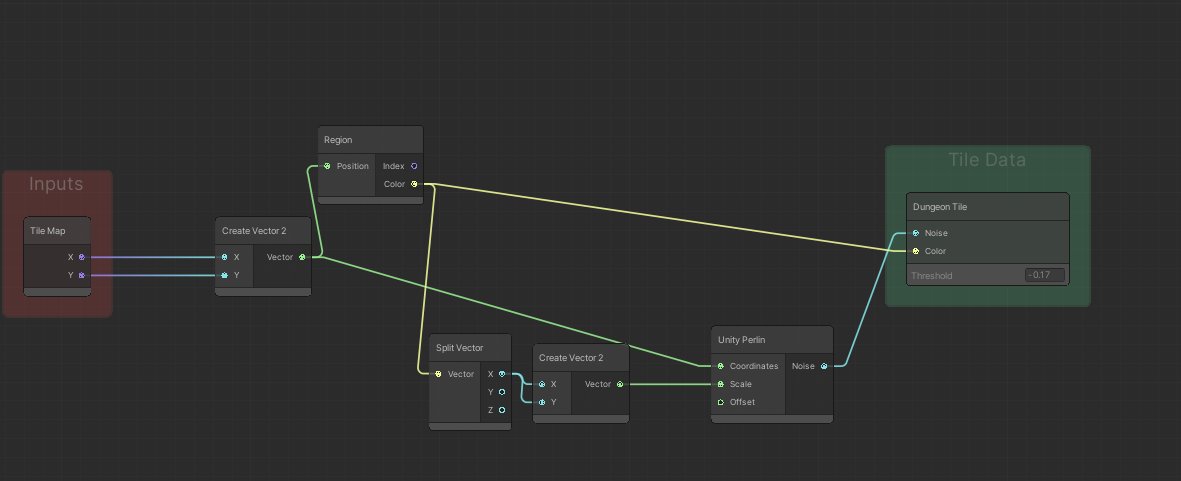Select the Region node title bar
Viewport: 1181px width, 481px height.
371,140
